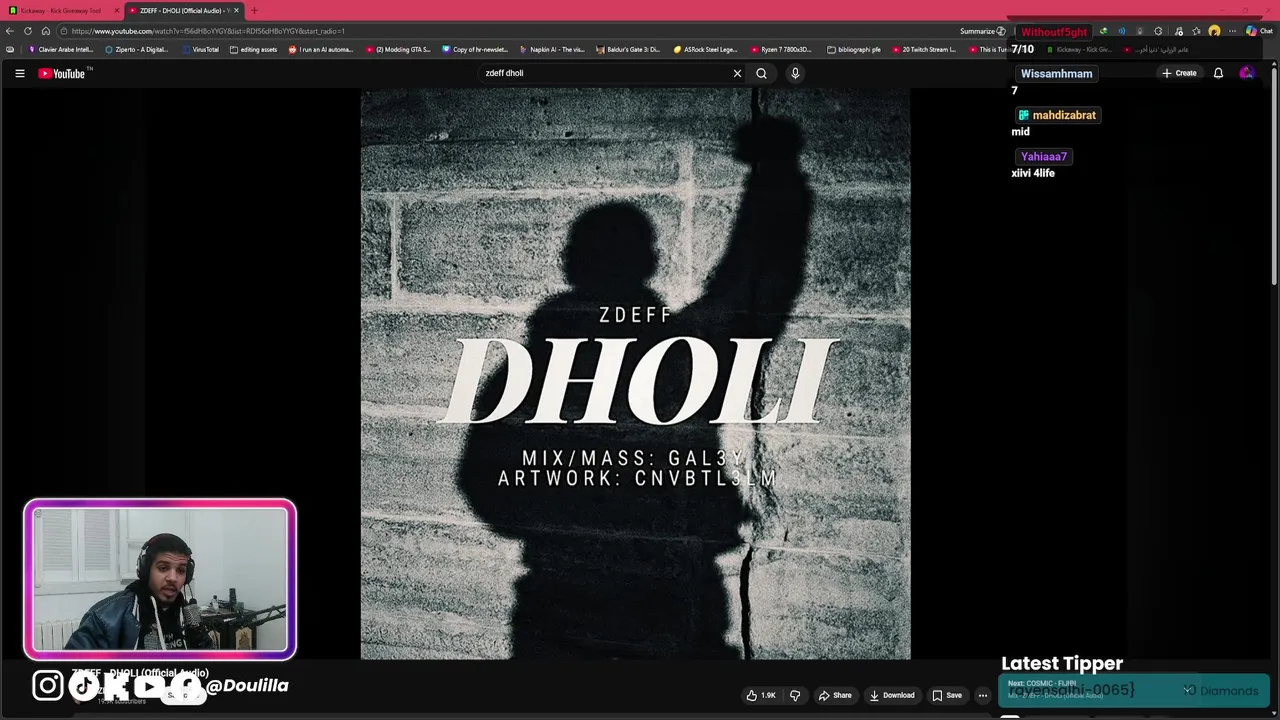Click the leftmost bookmarks bar icon
This screenshot has width=1280, height=720.
pos(10,49)
